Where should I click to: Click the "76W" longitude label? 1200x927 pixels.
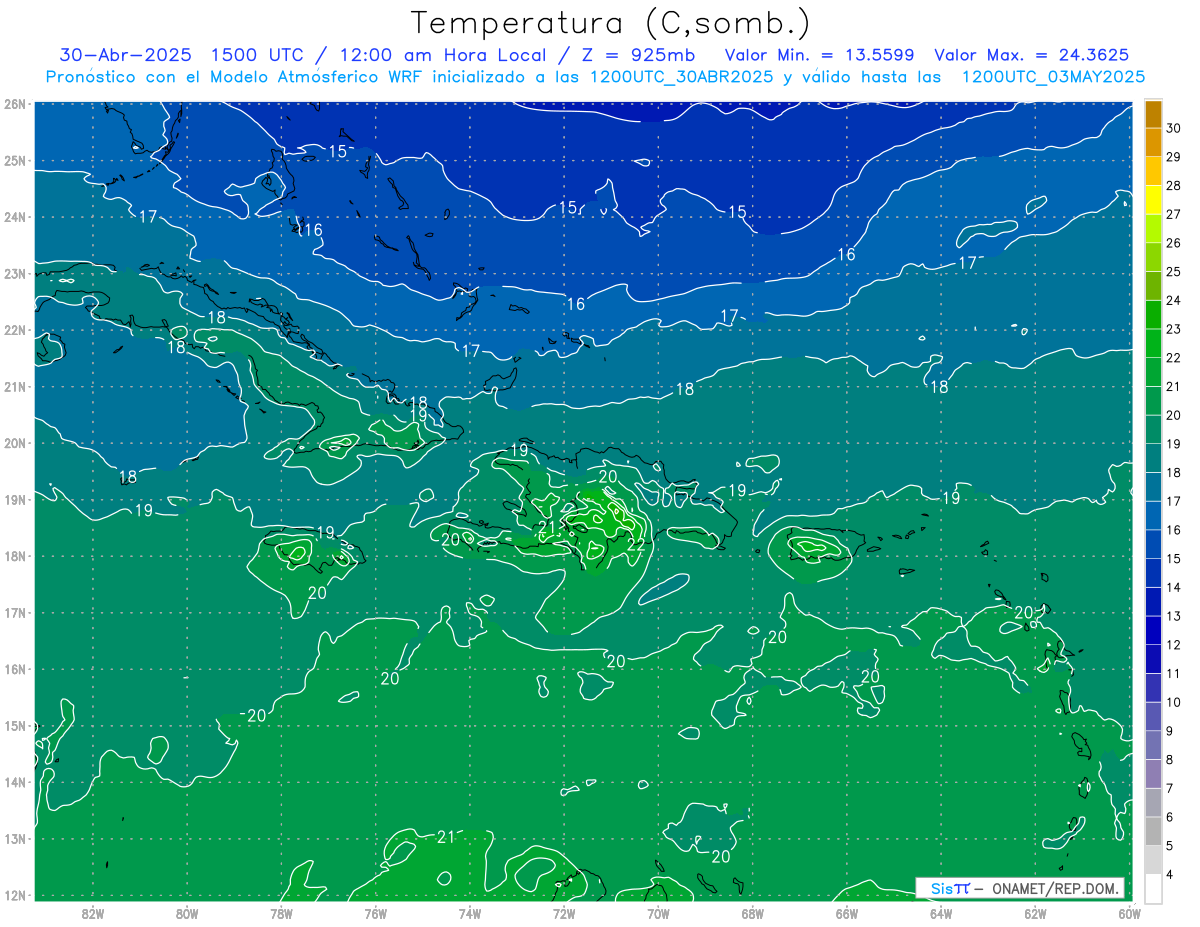pyautogui.click(x=375, y=912)
